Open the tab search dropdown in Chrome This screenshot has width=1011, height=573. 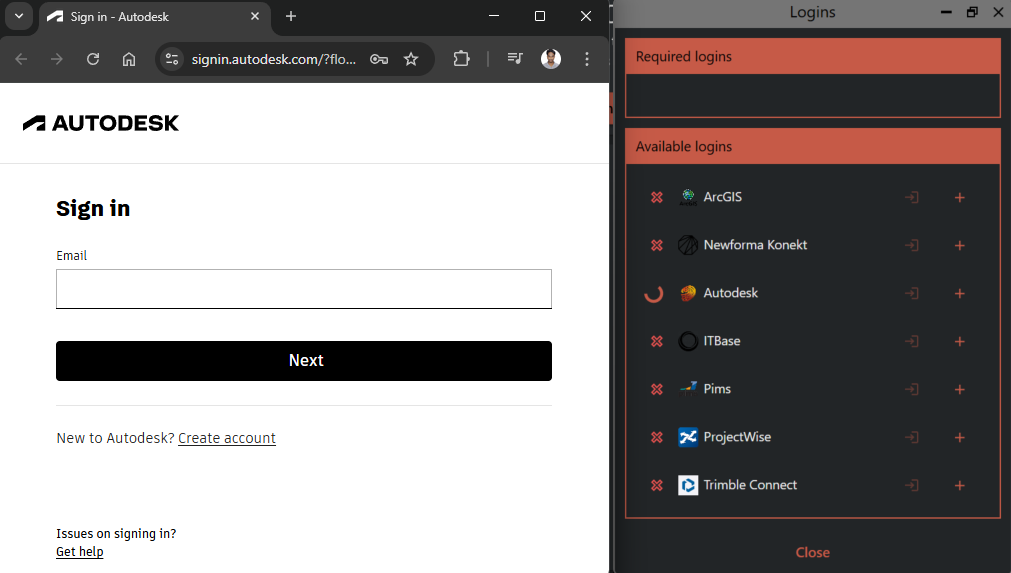19,16
